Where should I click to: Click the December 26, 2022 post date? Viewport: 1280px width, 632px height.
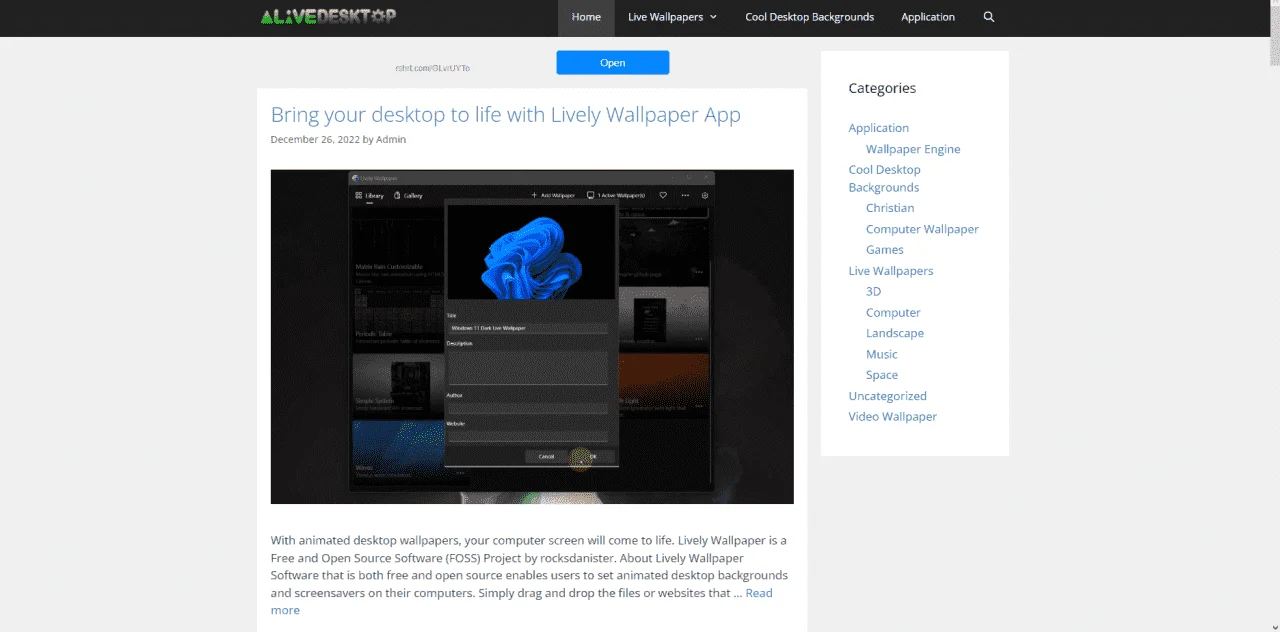(x=315, y=139)
